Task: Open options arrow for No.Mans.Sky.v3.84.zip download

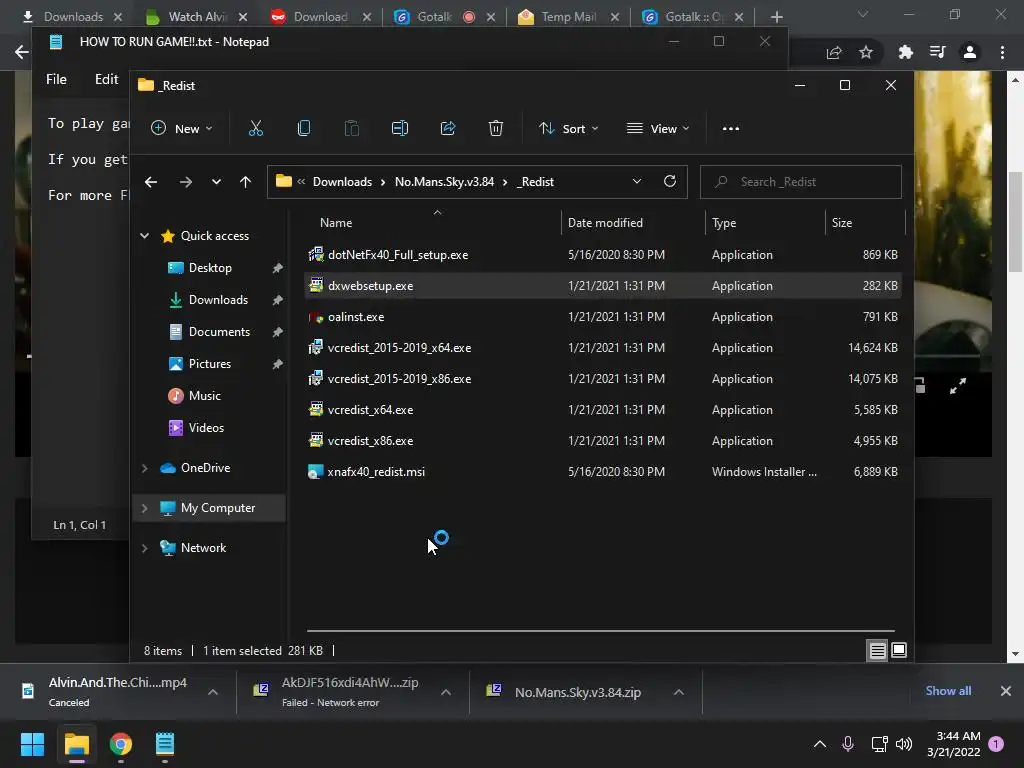Action: click(x=679, y=692)
